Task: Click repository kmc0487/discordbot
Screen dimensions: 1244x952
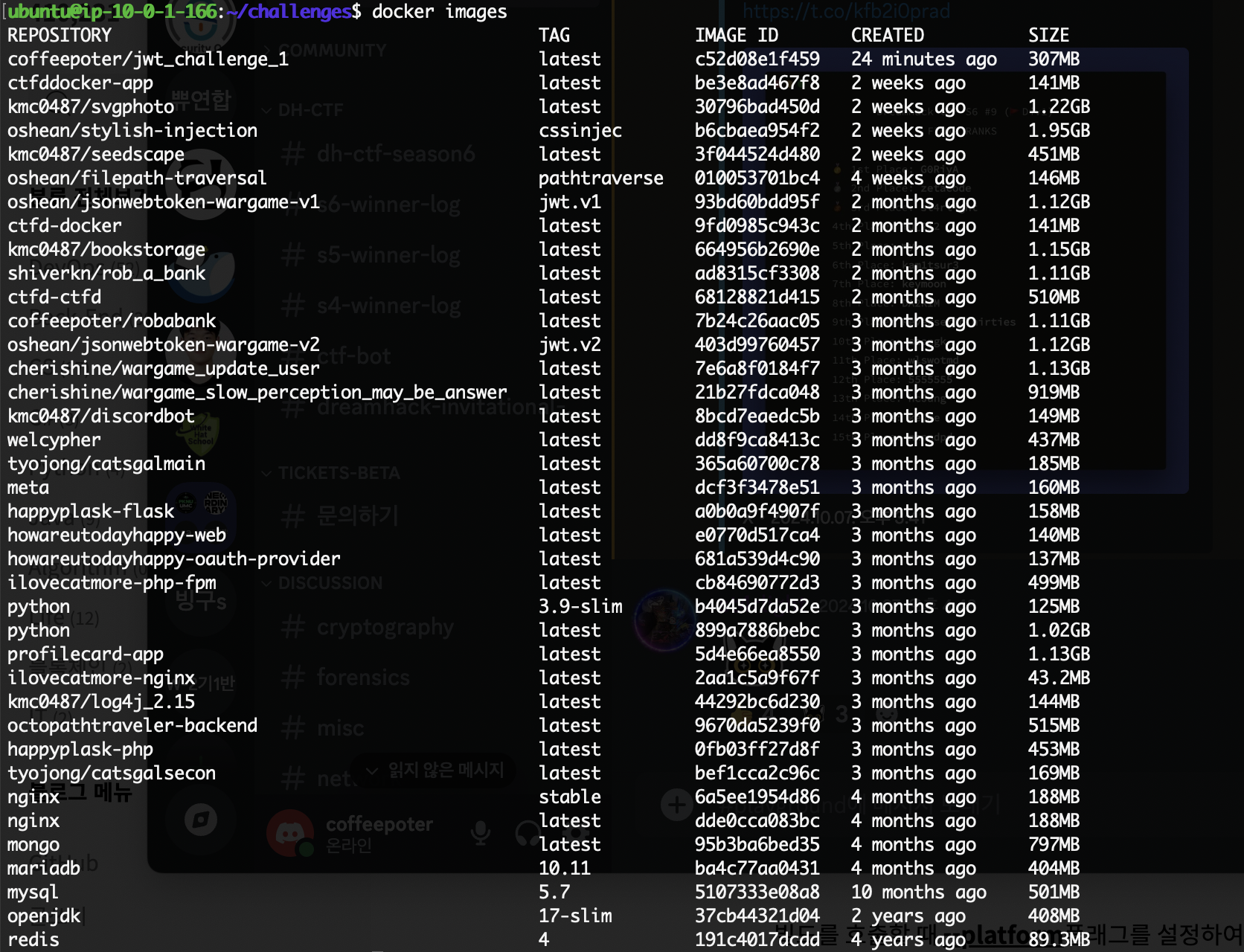Action: [x=101, y=416]
